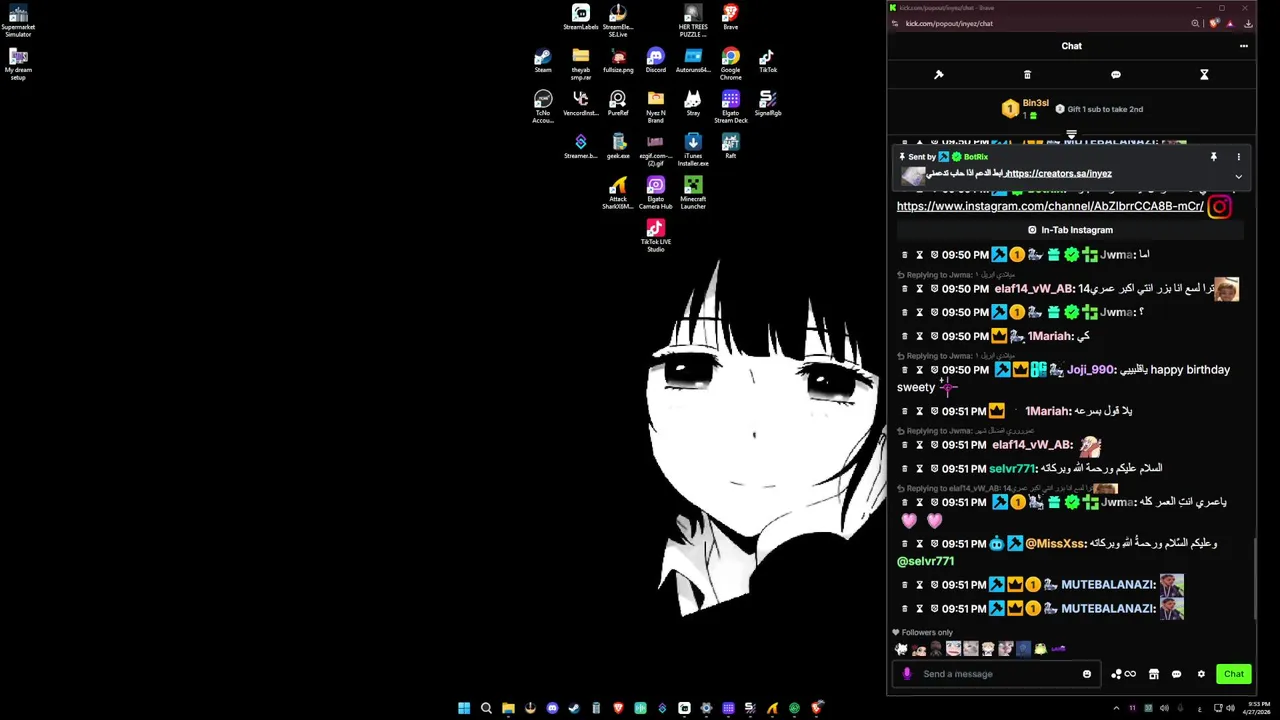The width and height of the screenshot is (1280, 720).
Task: Open the emoji picker in message box
Action: 1087,674
